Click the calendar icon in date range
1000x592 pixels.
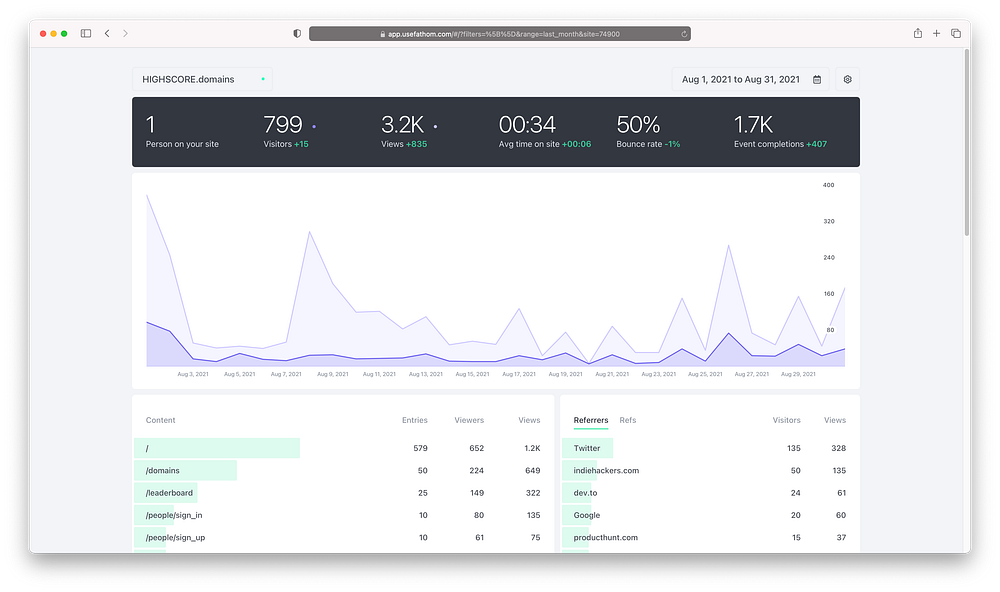click(x=817, y=80)
